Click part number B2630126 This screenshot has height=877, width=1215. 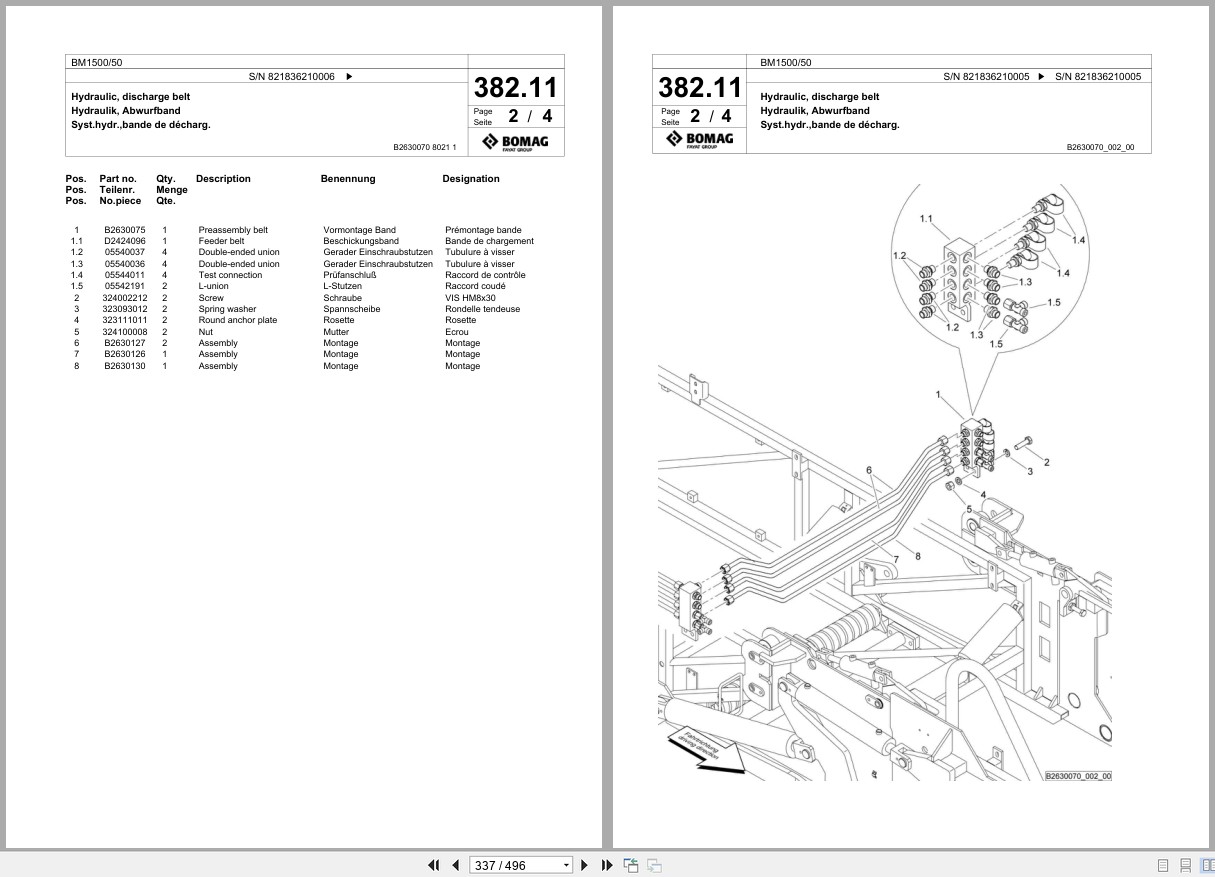pyautogui.click(x=125, y=354)
